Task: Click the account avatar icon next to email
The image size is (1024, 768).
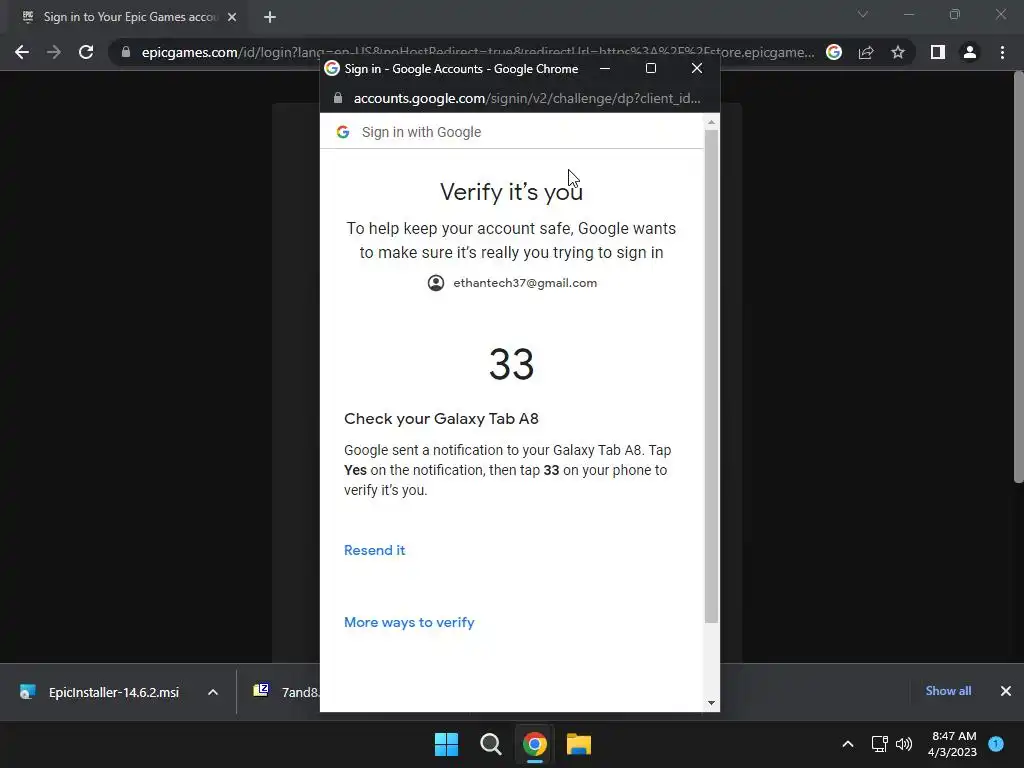Action: pyautogui.click(x=436, y=283)
